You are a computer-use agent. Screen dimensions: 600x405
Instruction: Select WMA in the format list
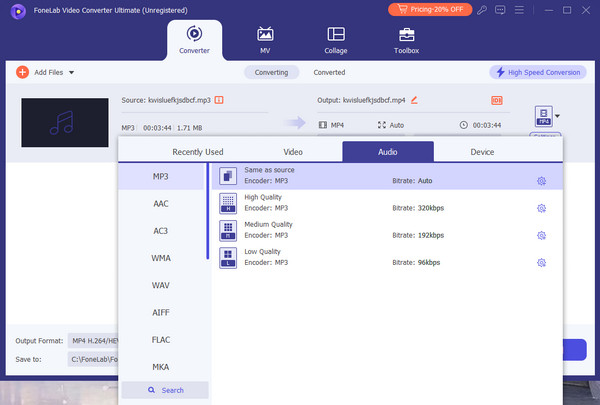point(161,258)
